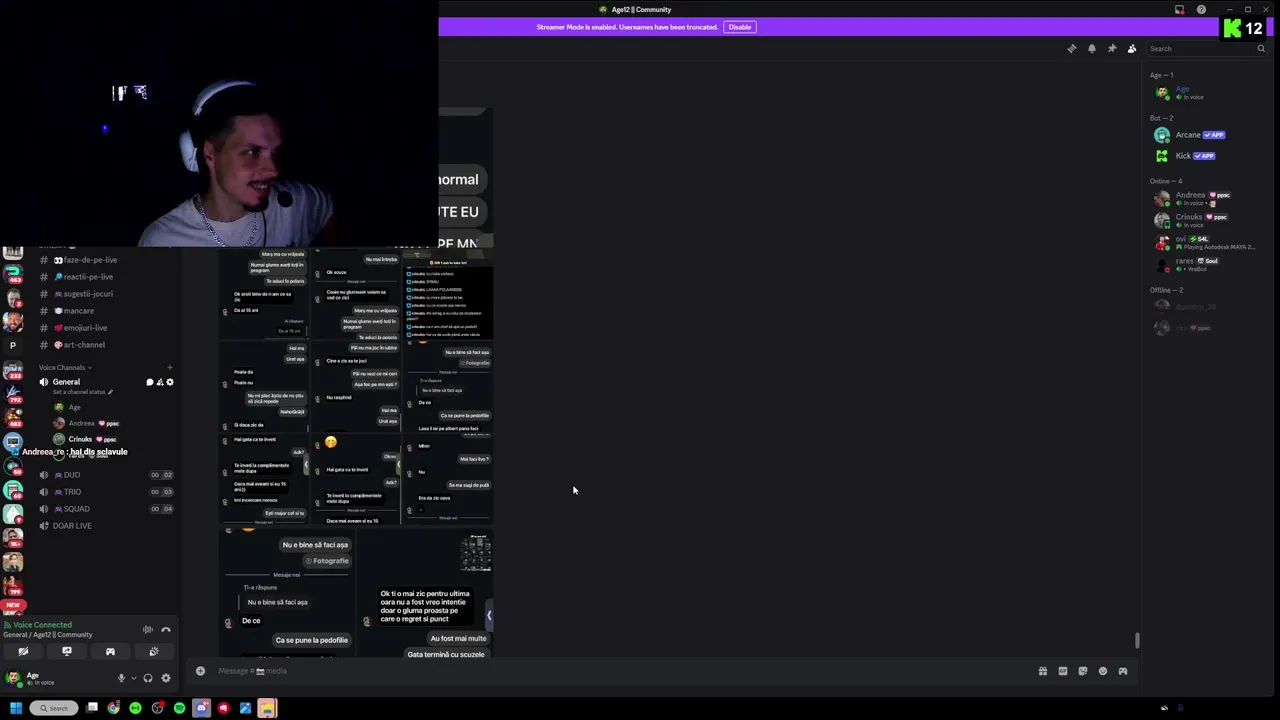Open the threads icon in channel header
This screenshot has height=720, width=1280.
[x=1072, y=48]
